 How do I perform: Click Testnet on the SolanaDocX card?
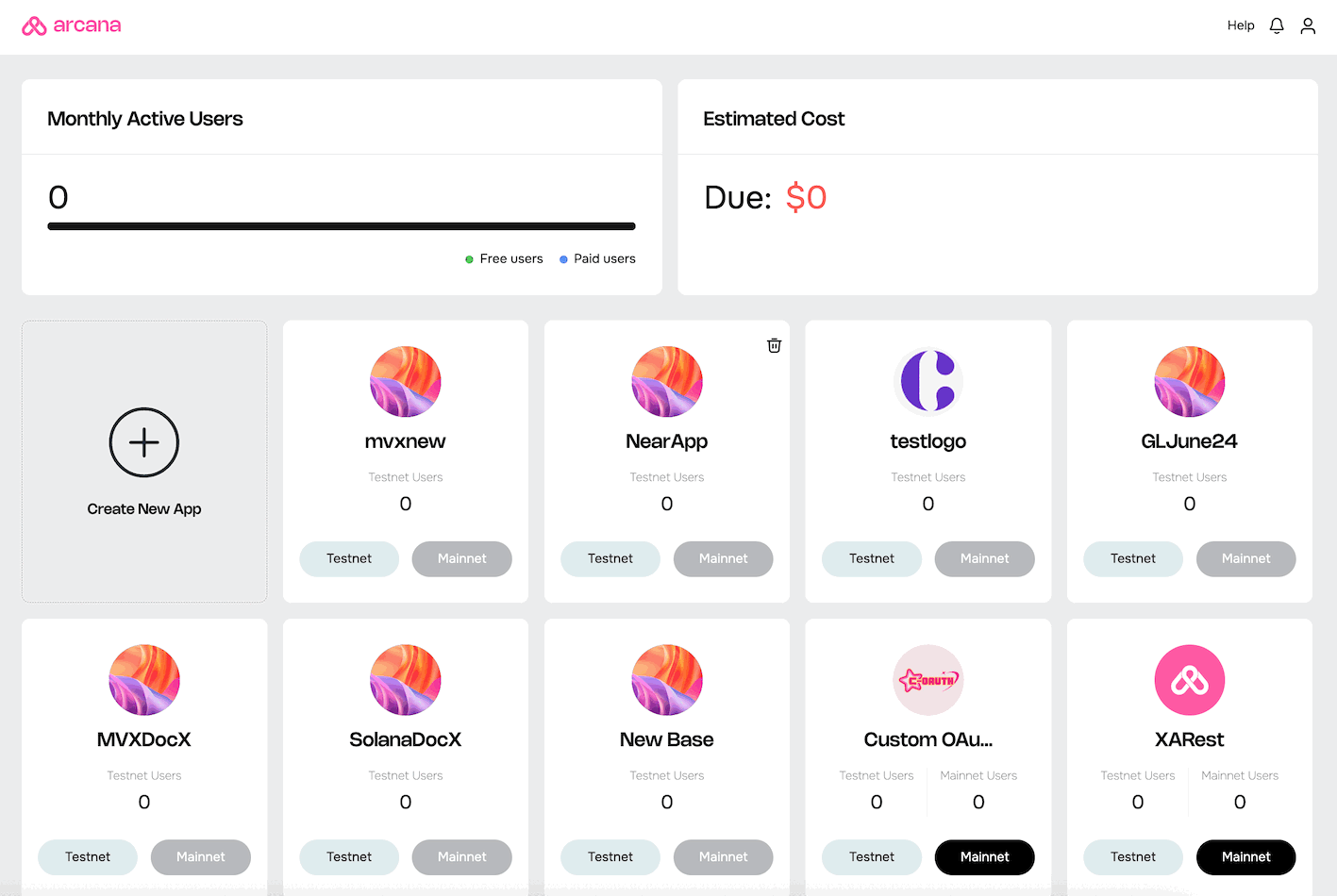coord(349,856)
